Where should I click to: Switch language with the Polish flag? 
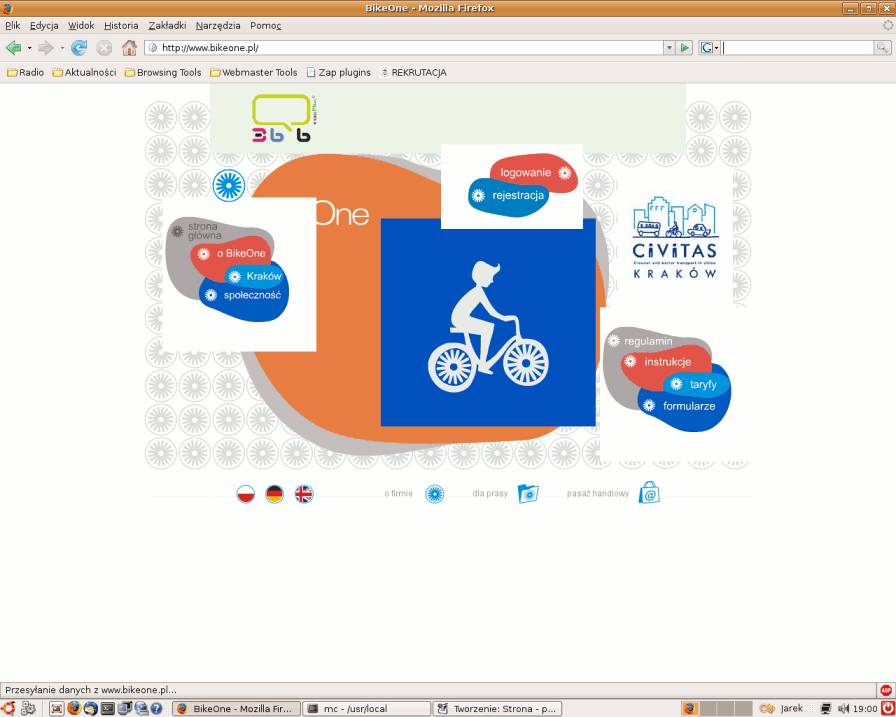246,494
